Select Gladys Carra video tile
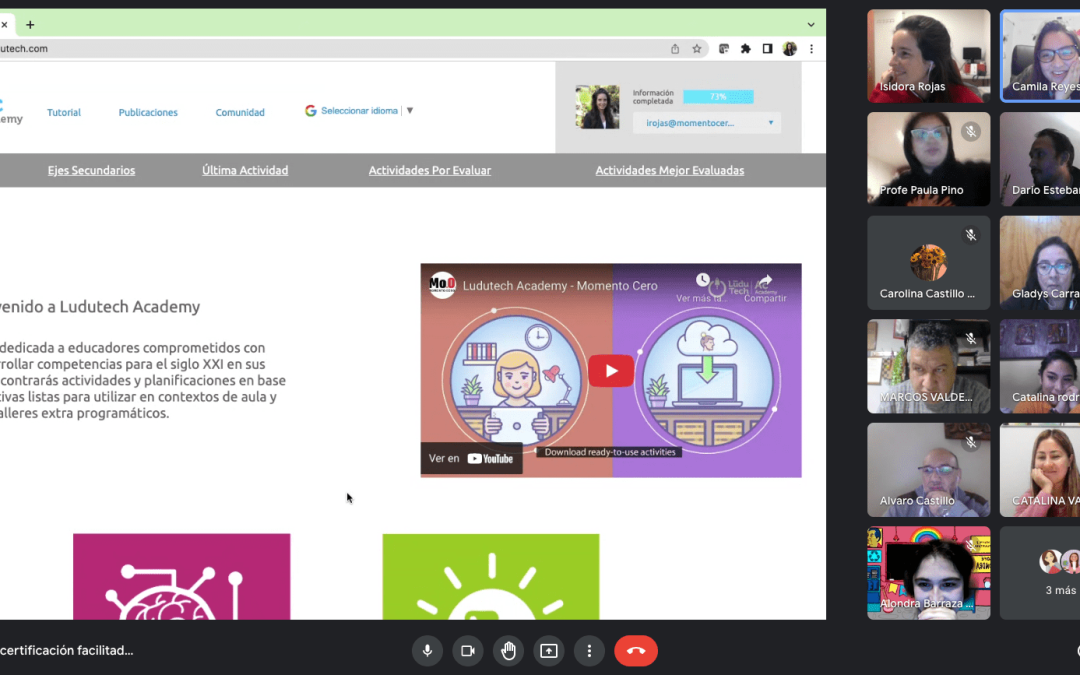 [x=1040, y=262]
